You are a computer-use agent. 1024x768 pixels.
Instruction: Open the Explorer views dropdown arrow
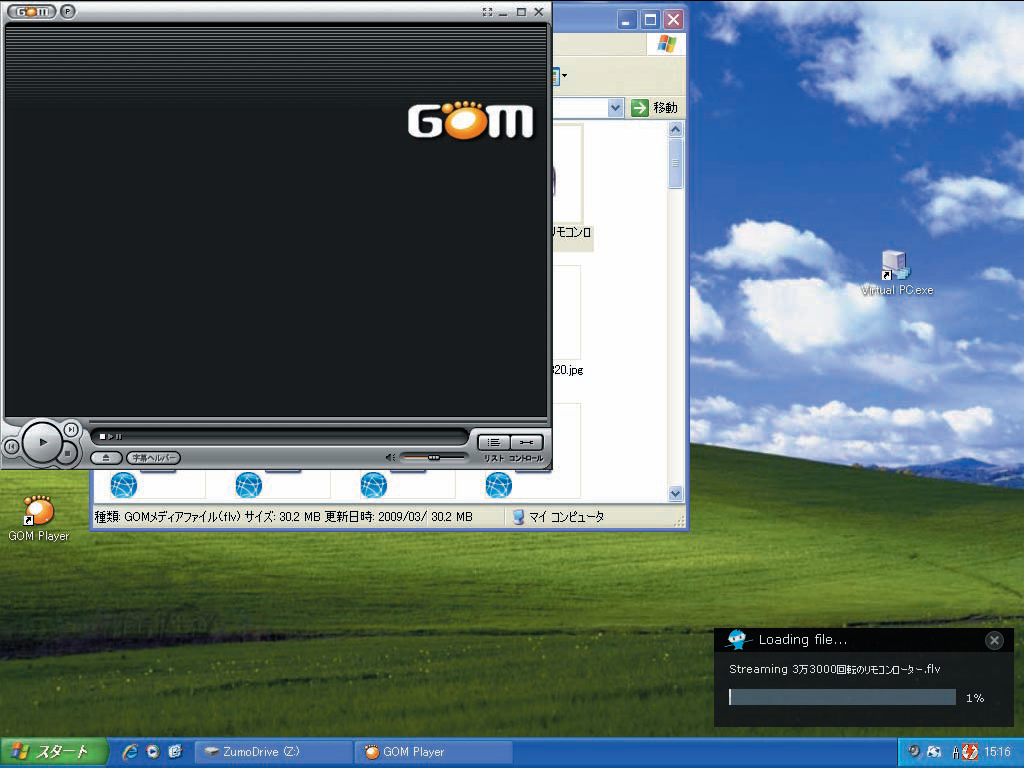(564, 76)
